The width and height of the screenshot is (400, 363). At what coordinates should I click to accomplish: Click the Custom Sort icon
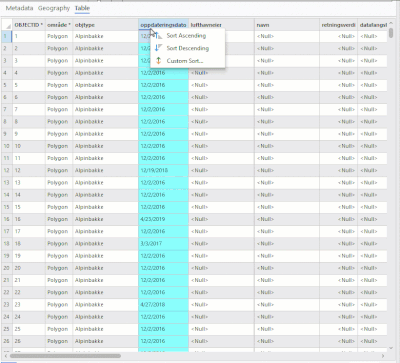coord(158,61)
